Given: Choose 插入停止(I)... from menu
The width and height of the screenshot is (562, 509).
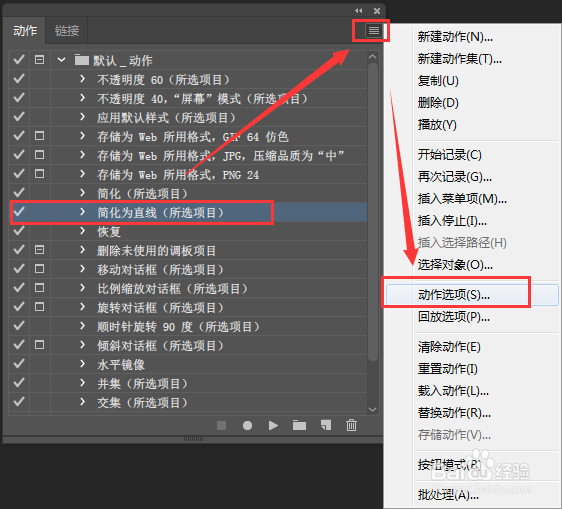Looking at the screenshot, I should (452, 221).
